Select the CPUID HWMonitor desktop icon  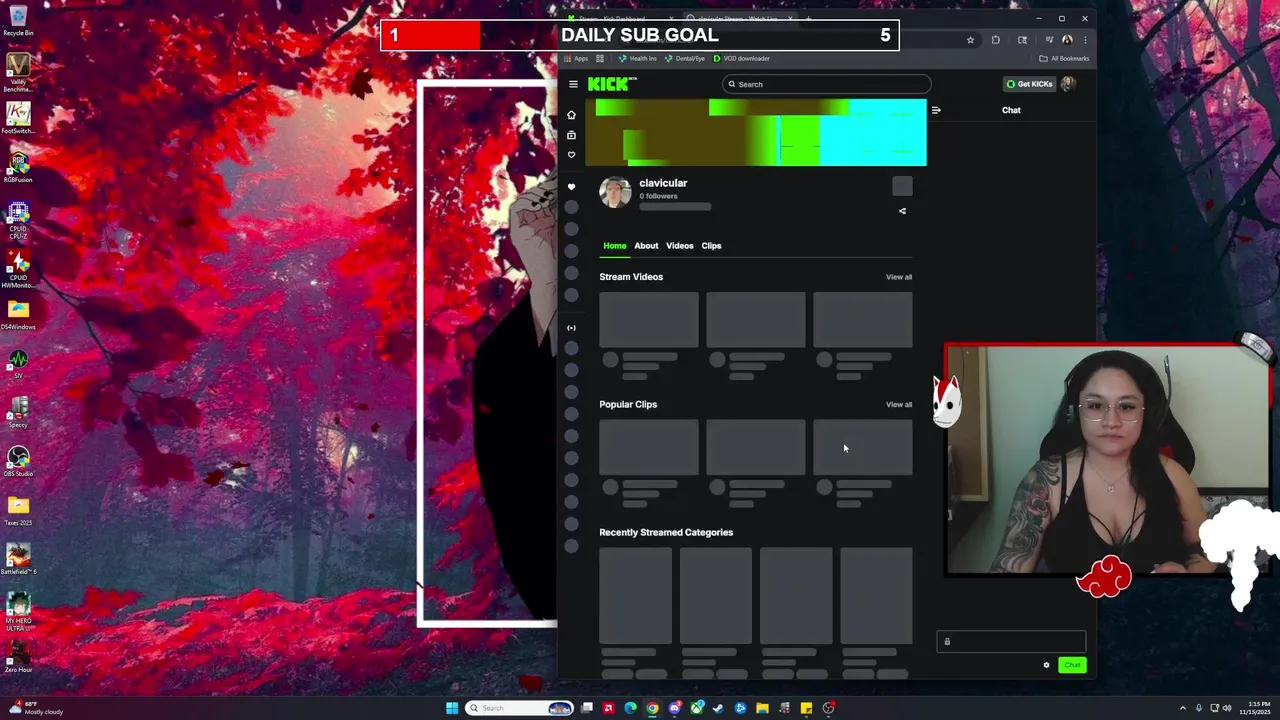tap(18, 269)
